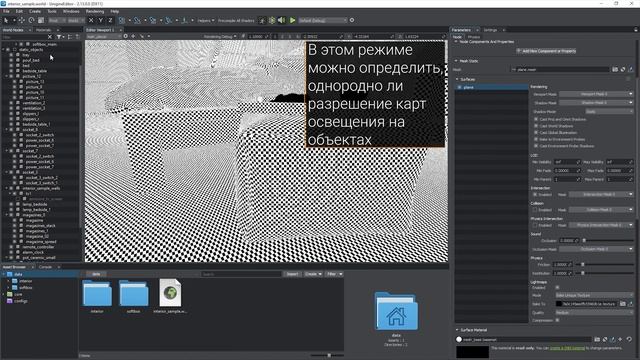Open the Edit menu
This screenshot has width=640, height=360.
point(19,11)
